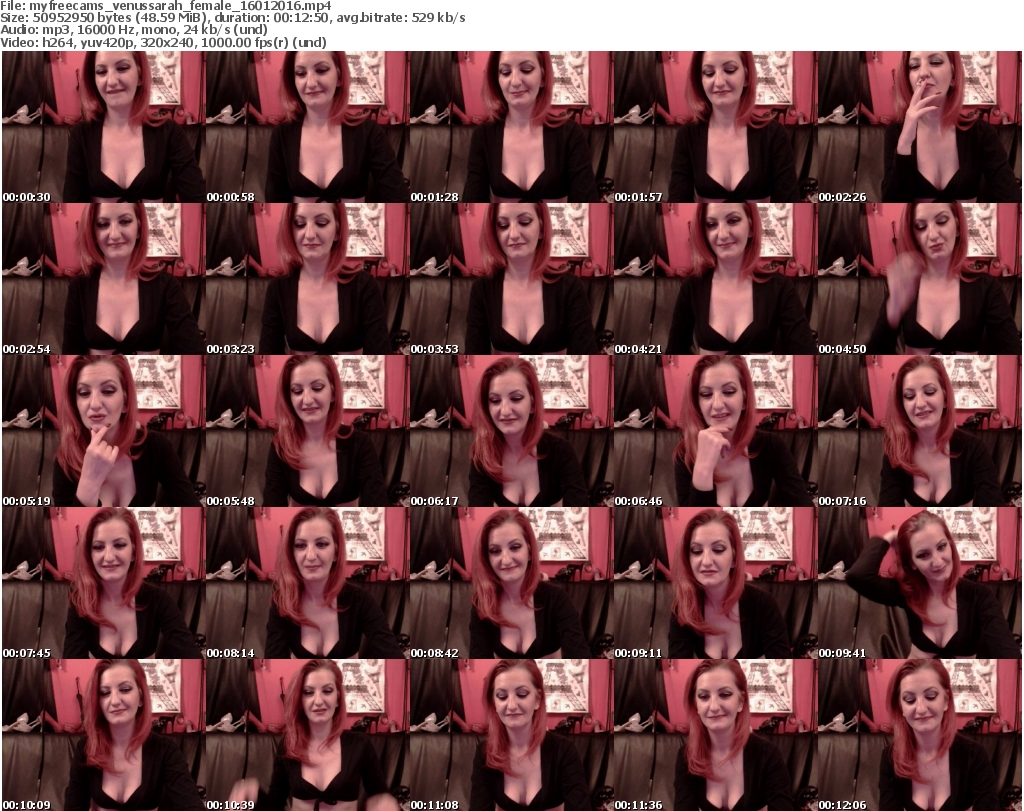Open the thumbnail labeled 00:06:17
This screenshot has width=1024, height=811.
point(510,431)
